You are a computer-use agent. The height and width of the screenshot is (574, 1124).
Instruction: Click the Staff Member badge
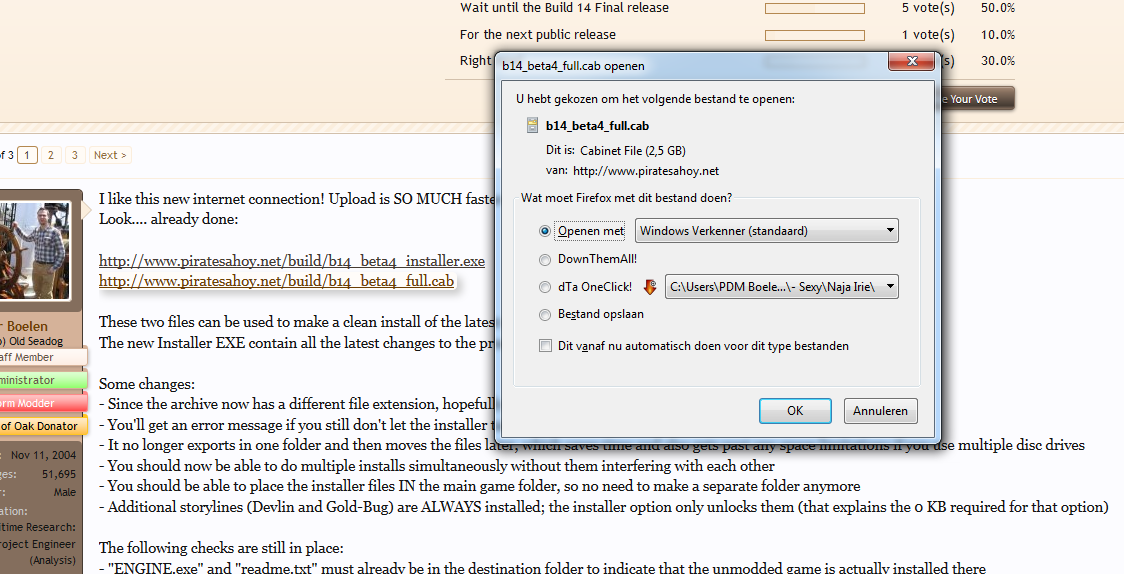coord(43,357)
